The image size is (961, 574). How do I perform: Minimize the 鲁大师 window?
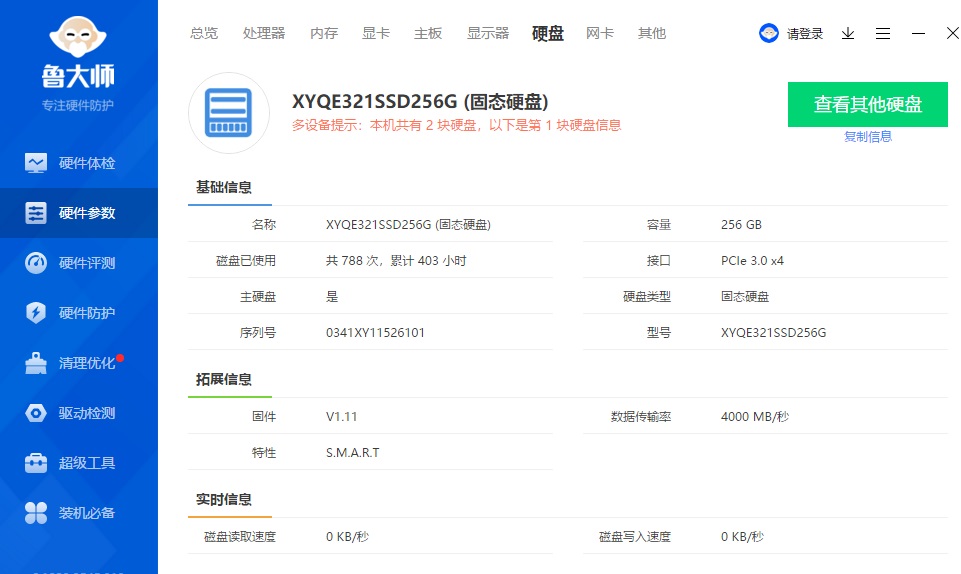918,33
